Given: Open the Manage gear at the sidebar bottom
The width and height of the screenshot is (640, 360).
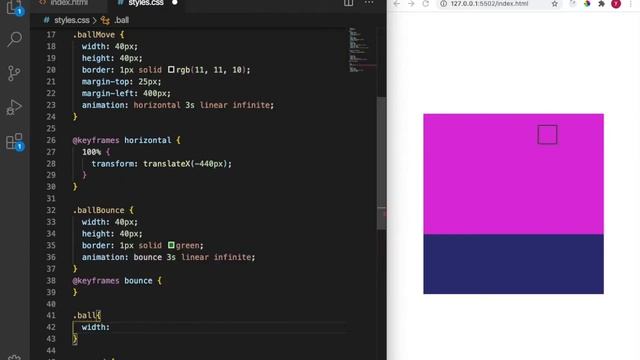Looking at the screenshot, I should [x=14, y=358].
